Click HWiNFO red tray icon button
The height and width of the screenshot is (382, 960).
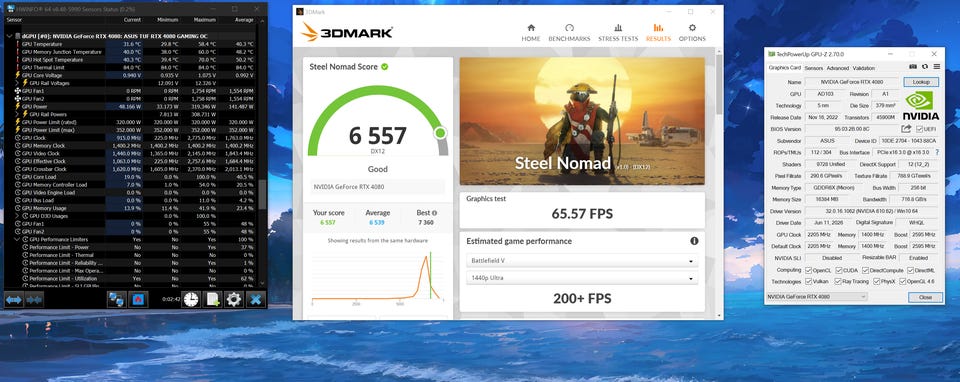pyautogui.click(x=138, y=299)
